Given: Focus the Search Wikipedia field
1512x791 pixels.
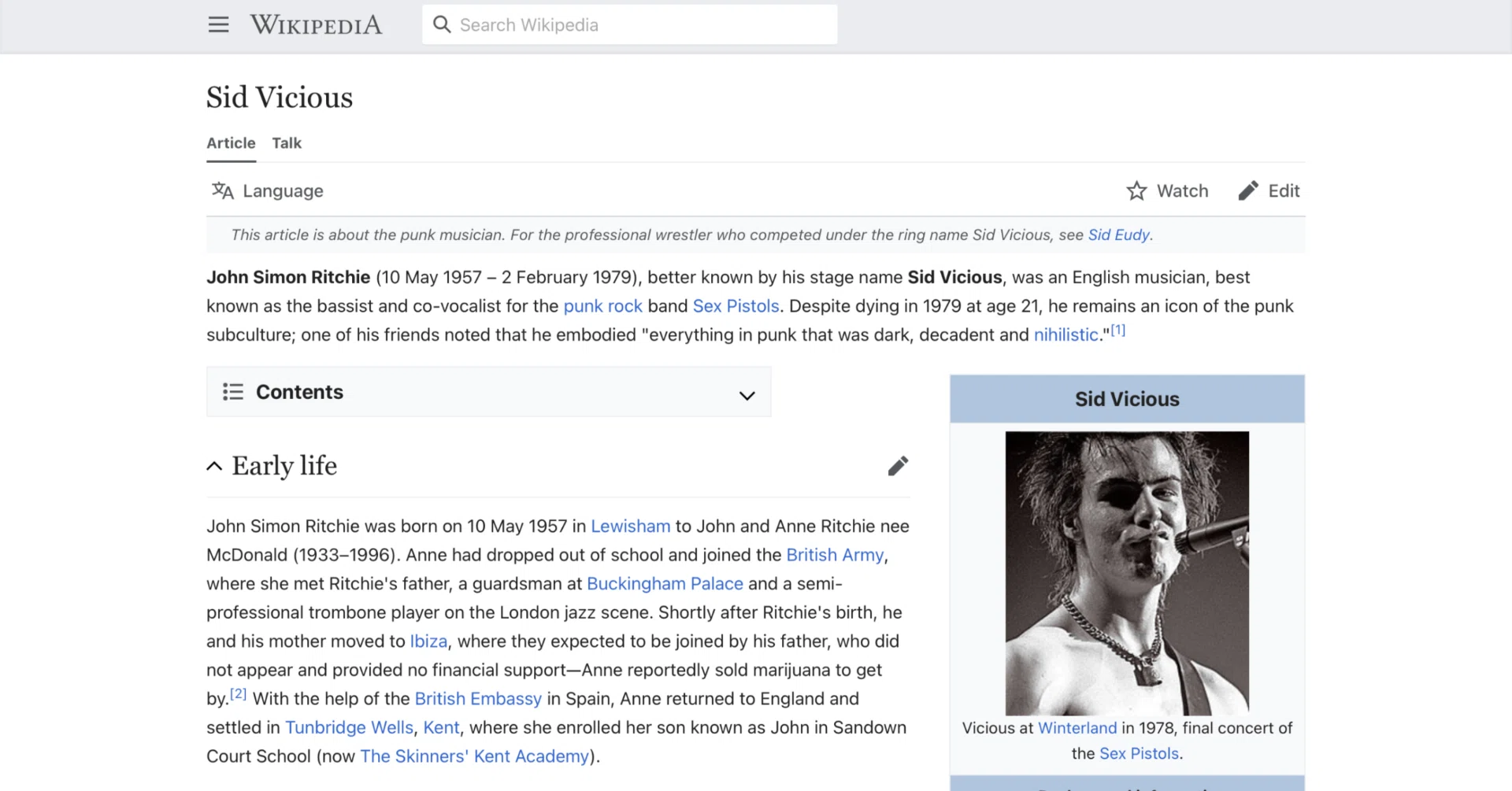Looking at the screenshot, I should (x=629, y=25).
